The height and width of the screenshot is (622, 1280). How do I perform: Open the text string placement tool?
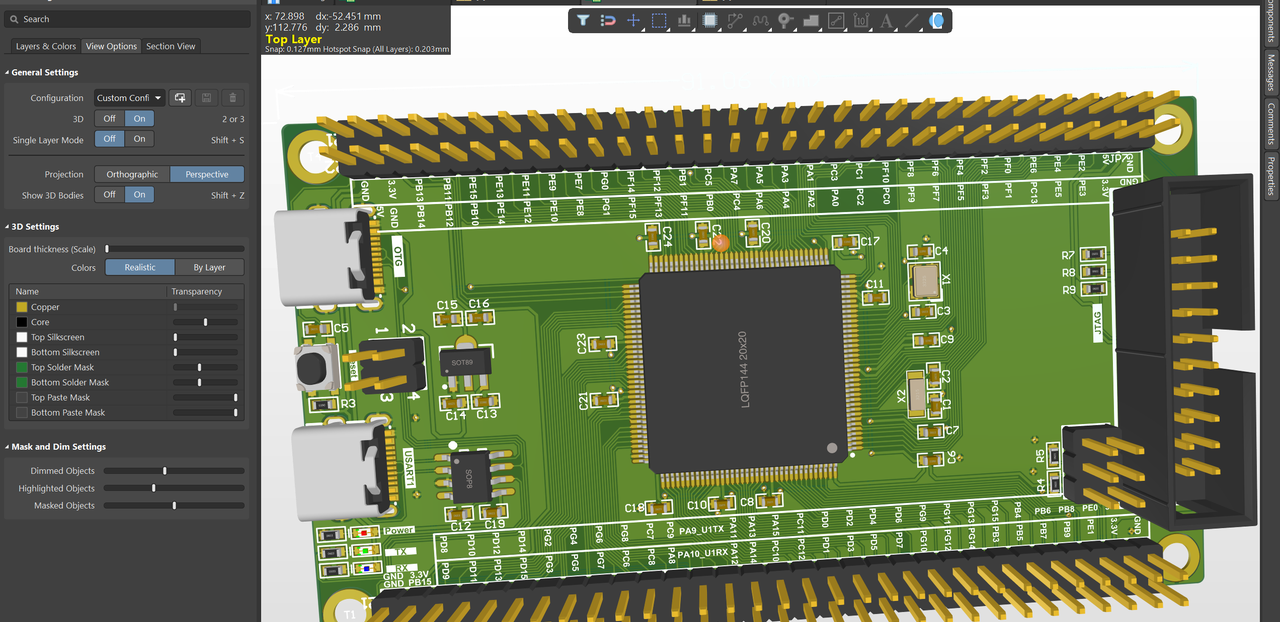[x=886, y=20]
